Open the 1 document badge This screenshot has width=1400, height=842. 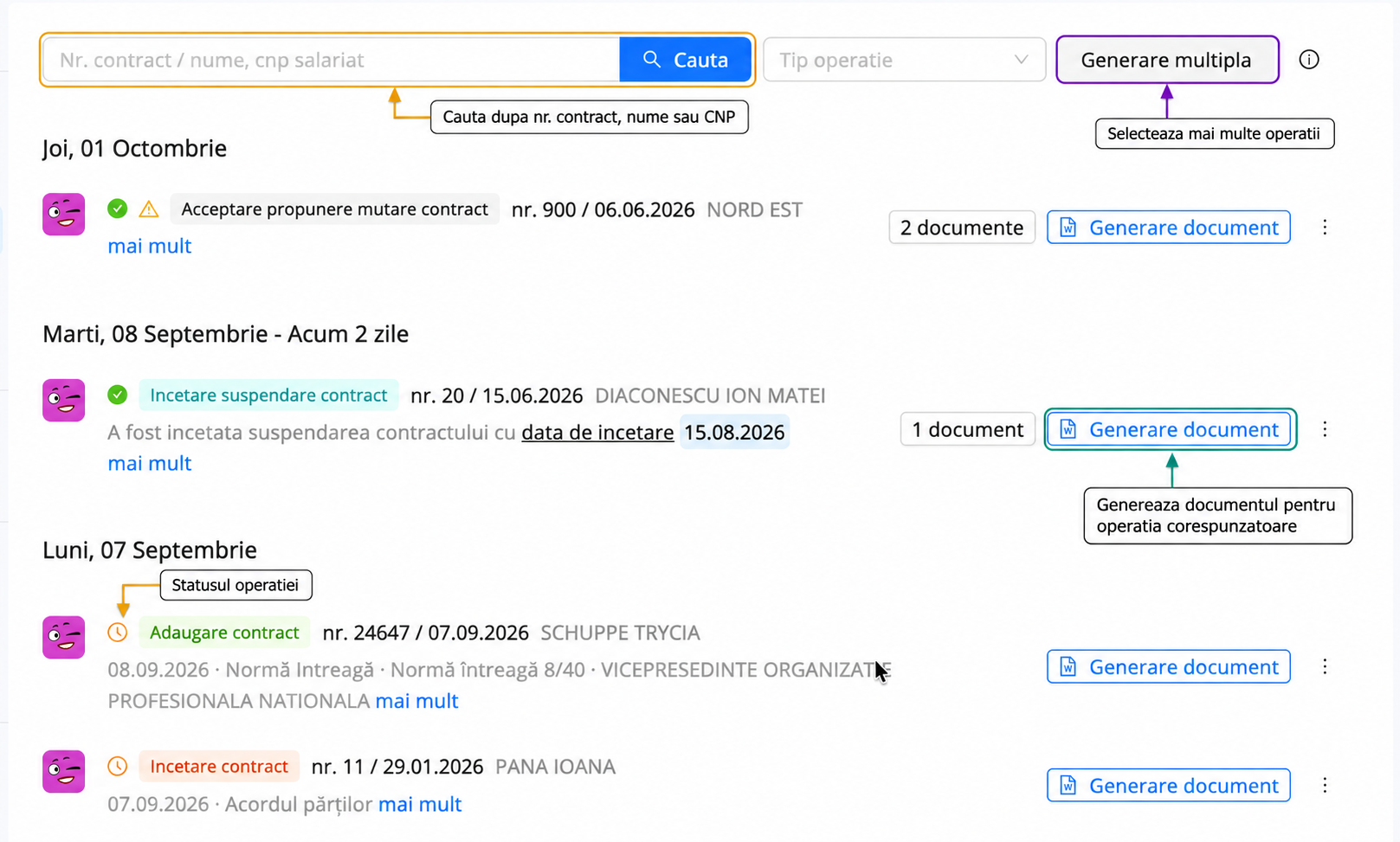pos(968,429)
